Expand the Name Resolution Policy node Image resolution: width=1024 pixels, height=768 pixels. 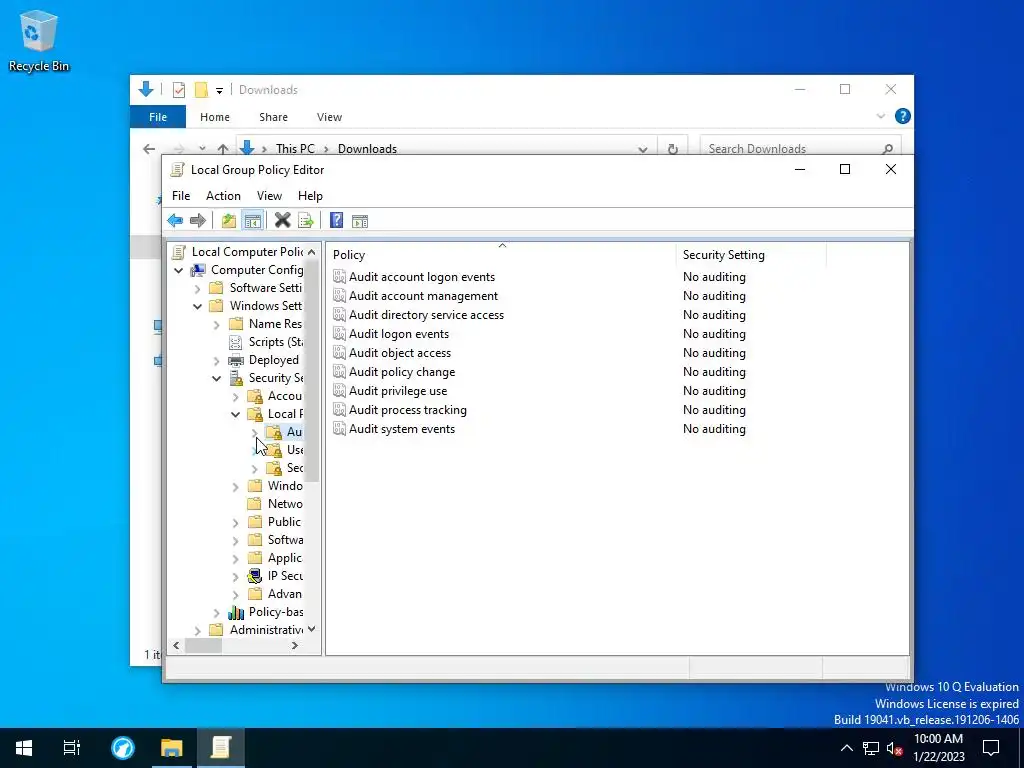click(217, 325)
